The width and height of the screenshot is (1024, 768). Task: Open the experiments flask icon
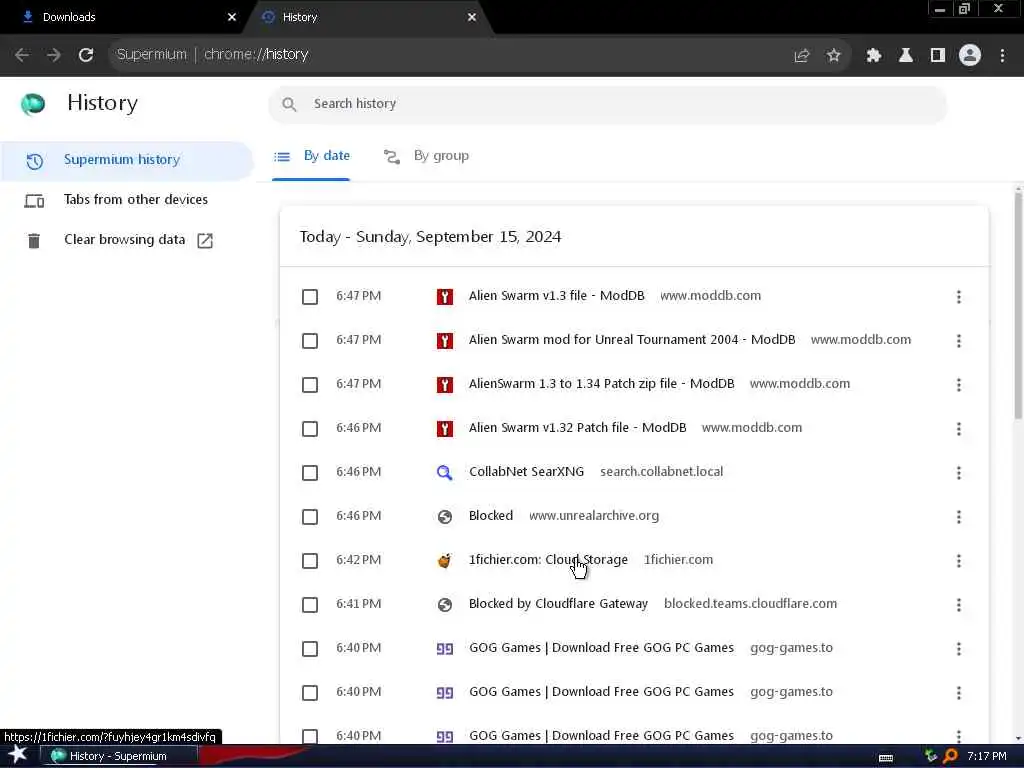pos(905,56)
